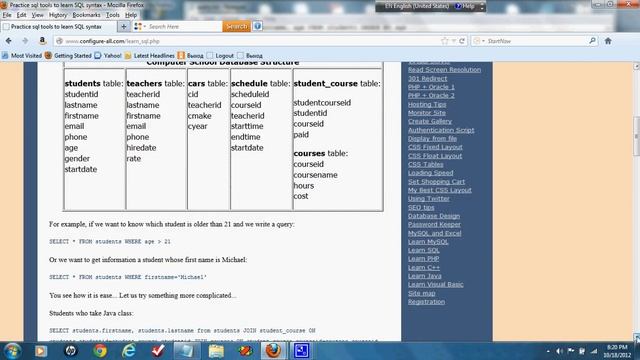Bookmark this page with the star icon

[x=444, y=41]
